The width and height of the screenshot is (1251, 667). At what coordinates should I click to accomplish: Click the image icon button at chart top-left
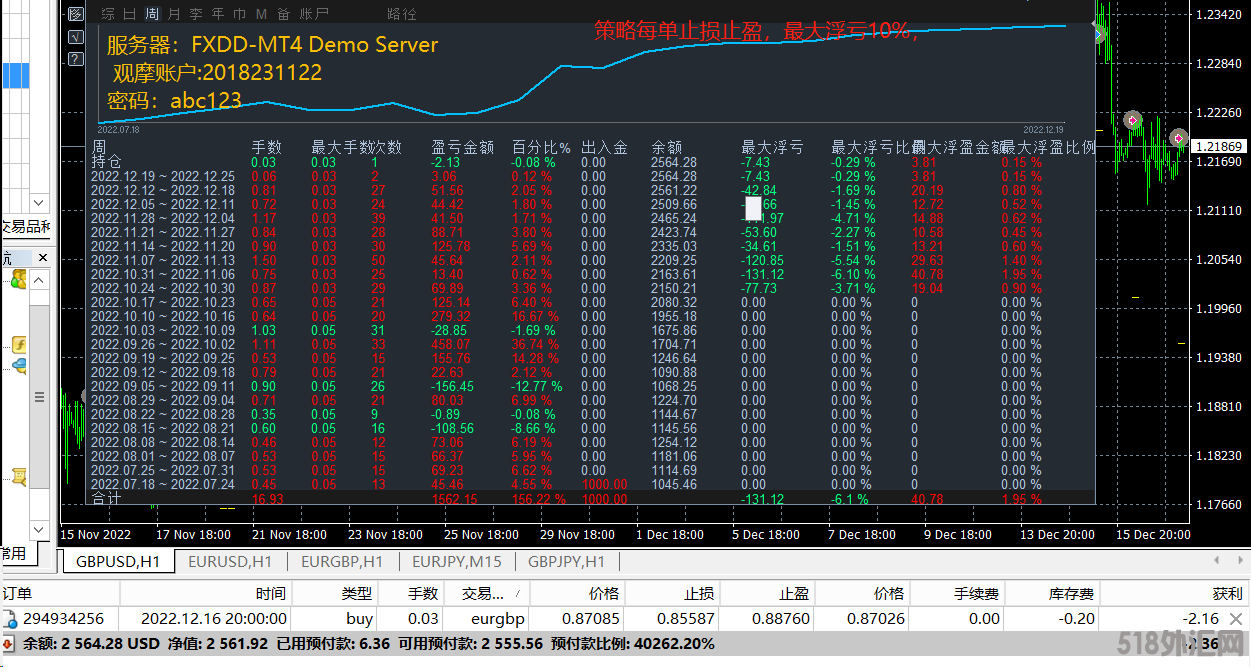point(75,15)
